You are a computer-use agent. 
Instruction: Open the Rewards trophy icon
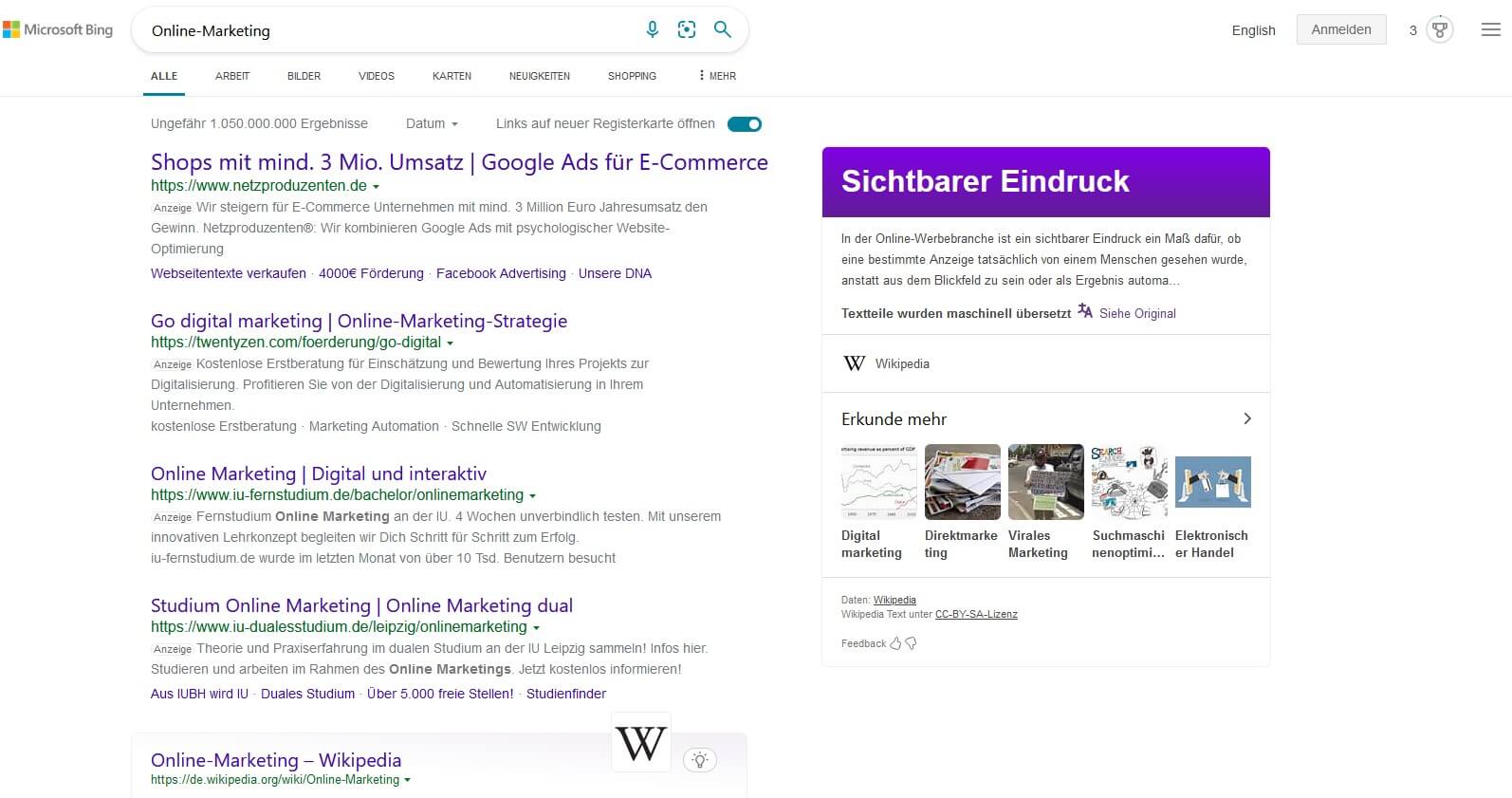pyautogui.click(x=1440, y=29)
